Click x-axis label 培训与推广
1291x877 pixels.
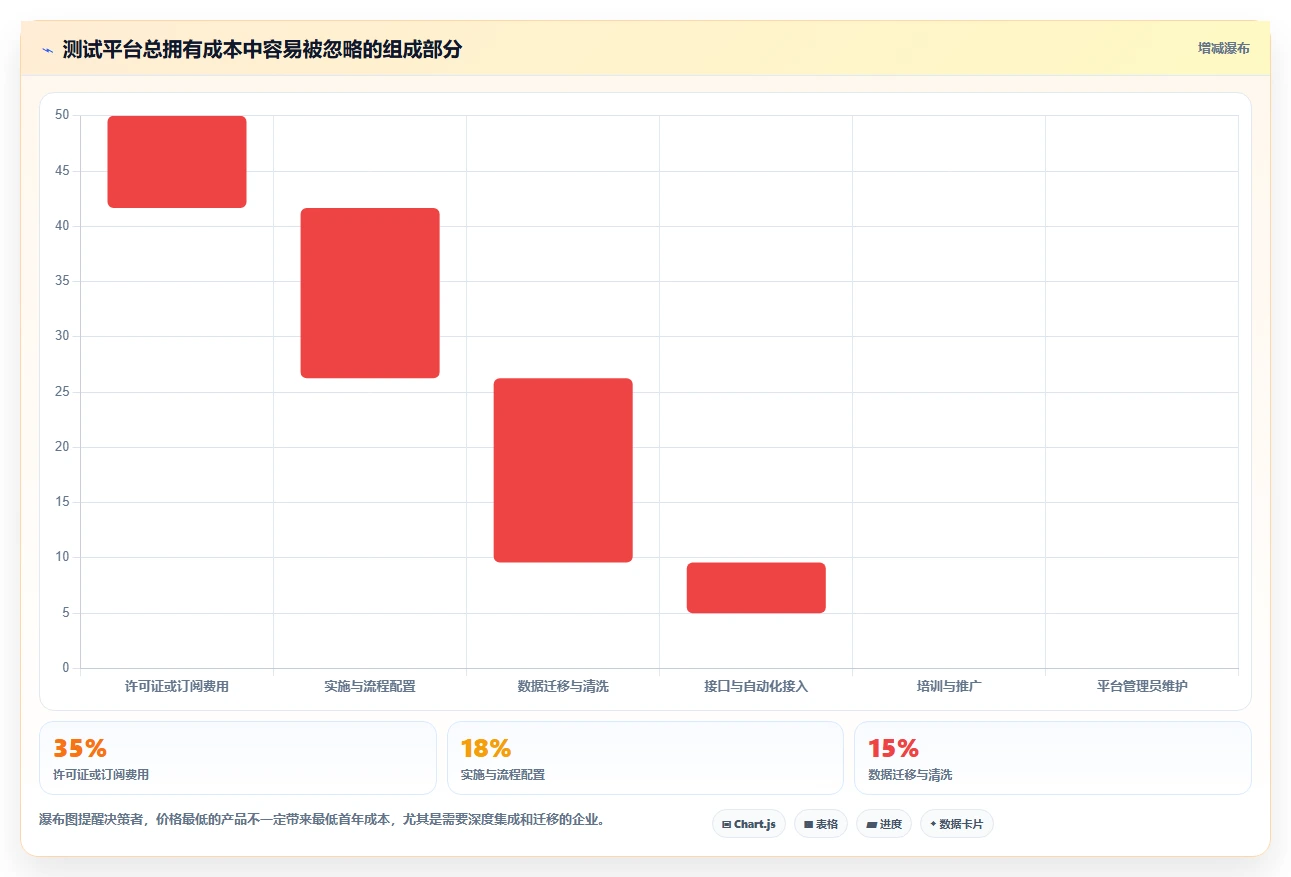point(949,687)
